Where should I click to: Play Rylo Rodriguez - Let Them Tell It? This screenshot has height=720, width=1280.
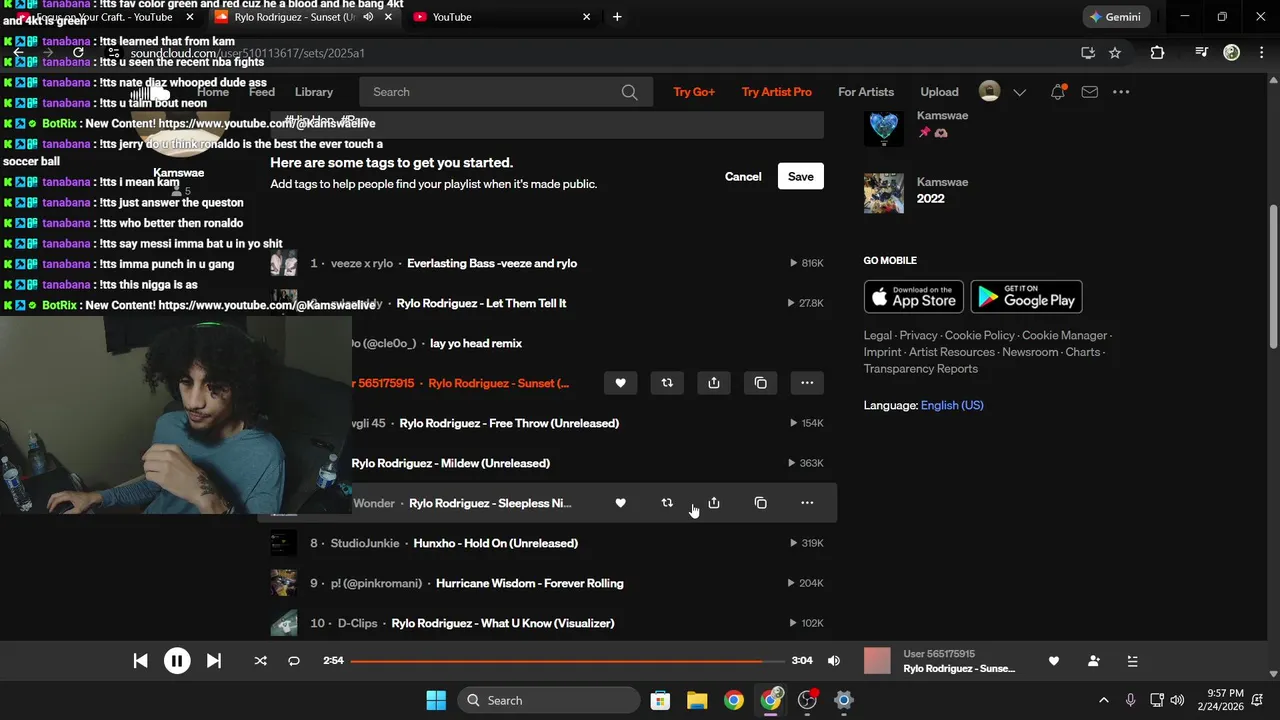[x=482, y=304]
